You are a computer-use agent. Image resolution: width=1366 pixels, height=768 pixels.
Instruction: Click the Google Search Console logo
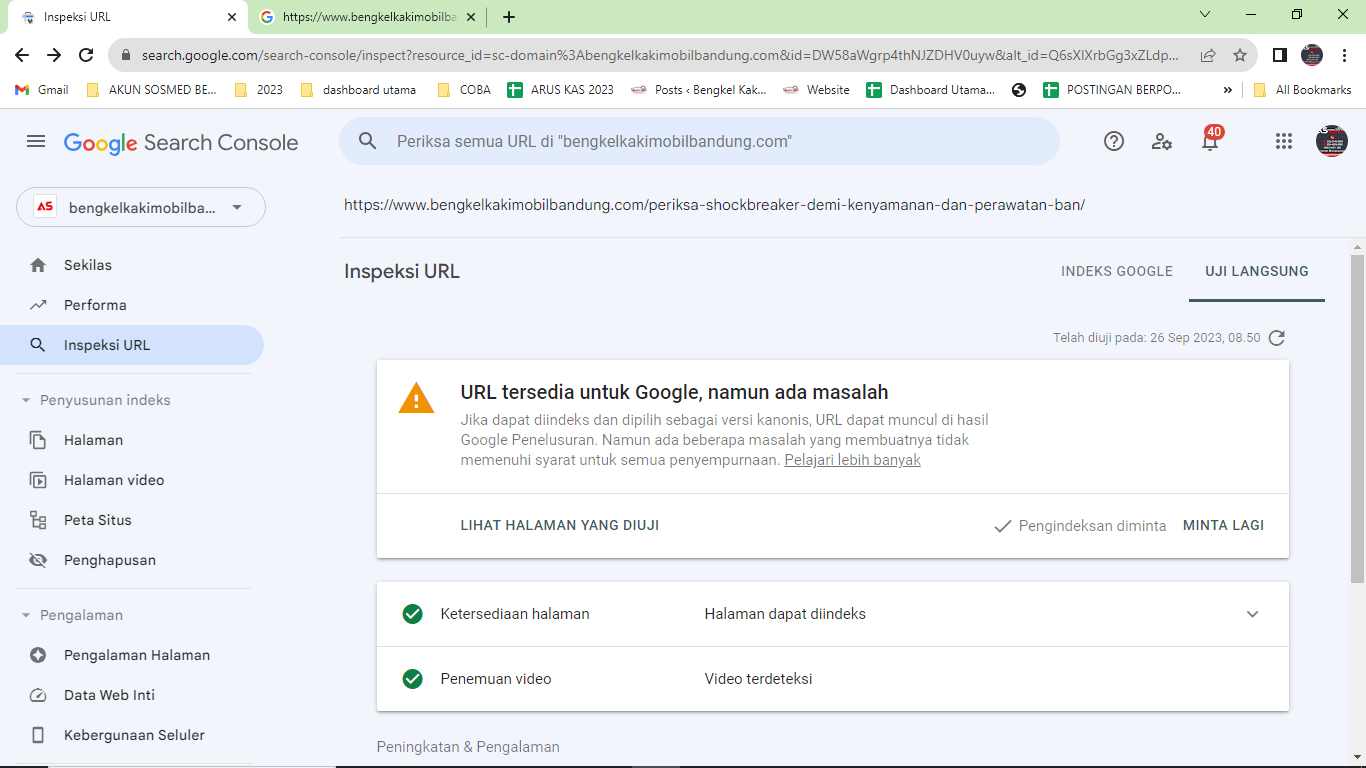[x=181, y=143]
